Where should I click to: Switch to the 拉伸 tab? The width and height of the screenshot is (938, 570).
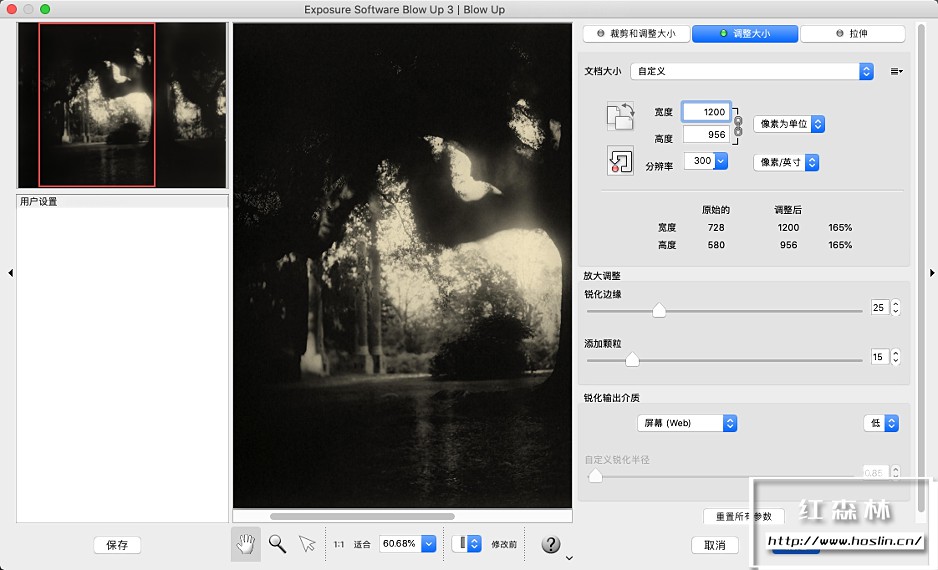[852, 34]
